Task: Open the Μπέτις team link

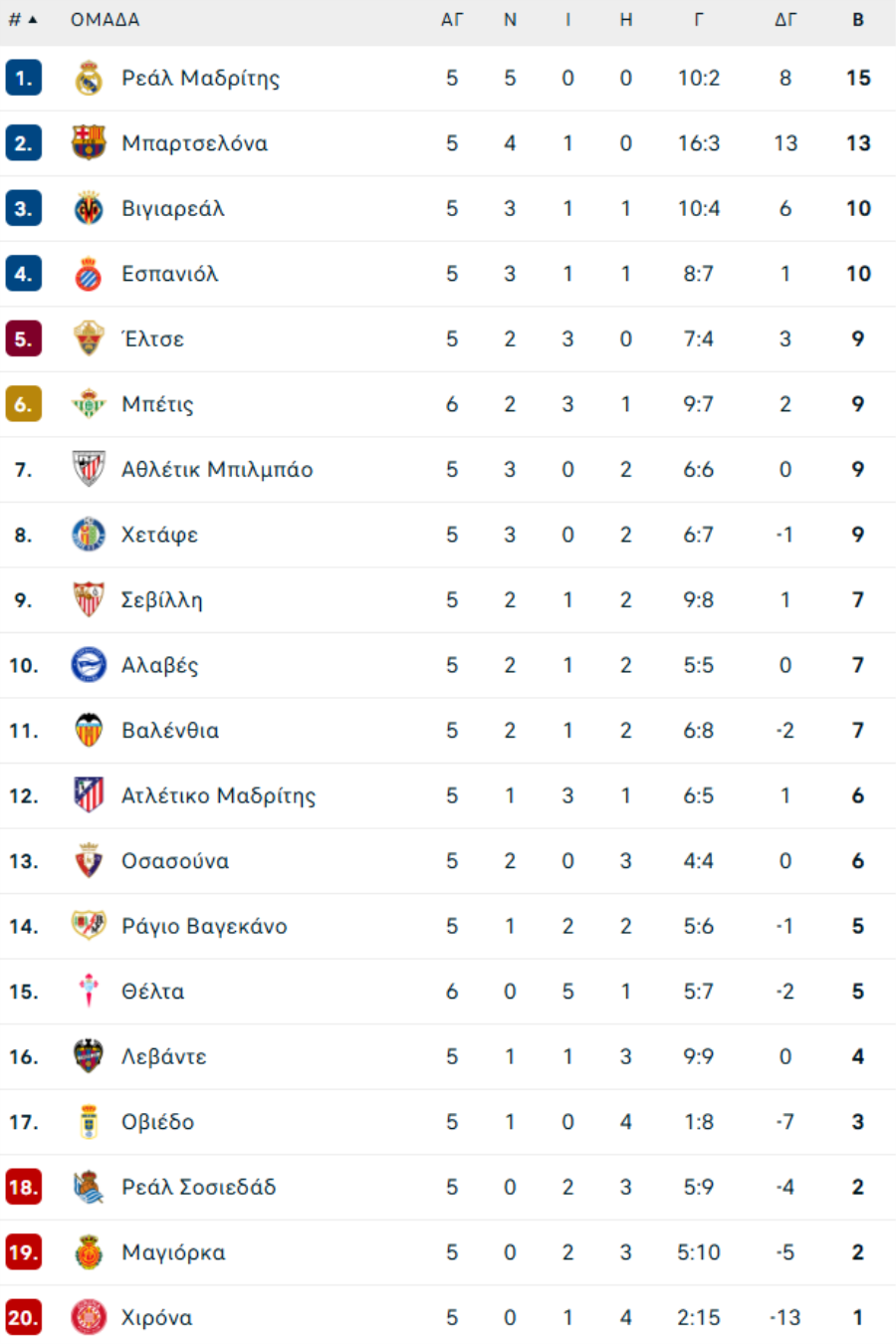Action: 157,404
